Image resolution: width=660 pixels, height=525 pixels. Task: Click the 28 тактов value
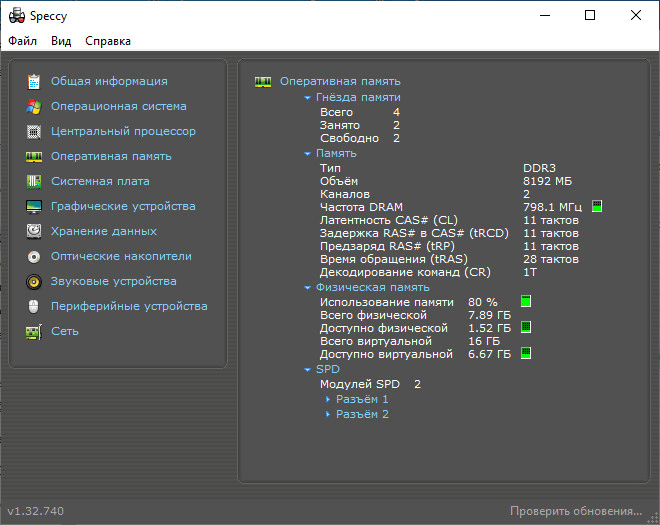click(551, 259)
